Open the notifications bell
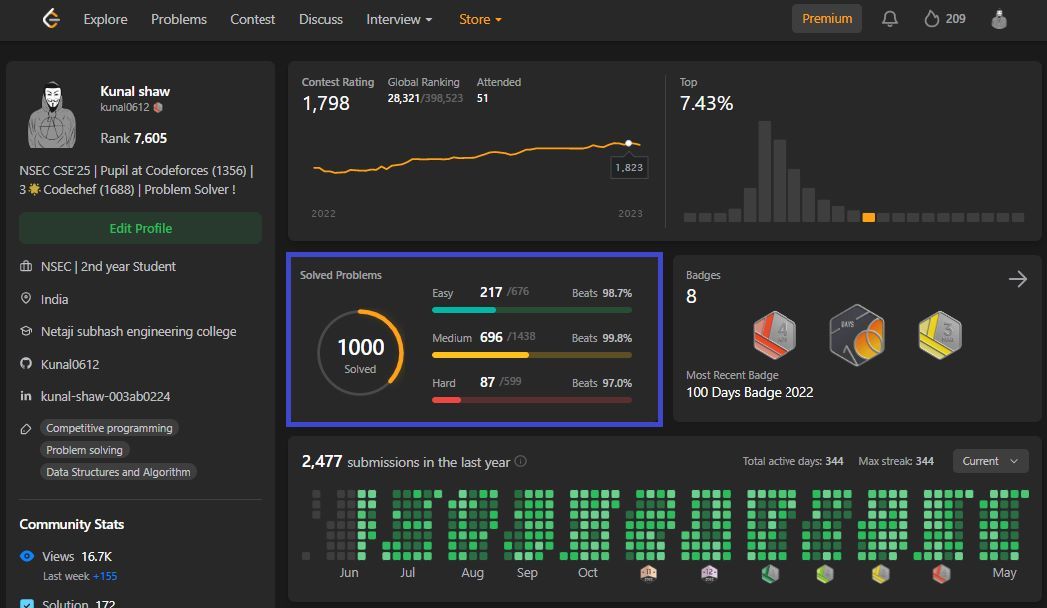The height and width of the screenshot is (608, 1047). (889, 19)
